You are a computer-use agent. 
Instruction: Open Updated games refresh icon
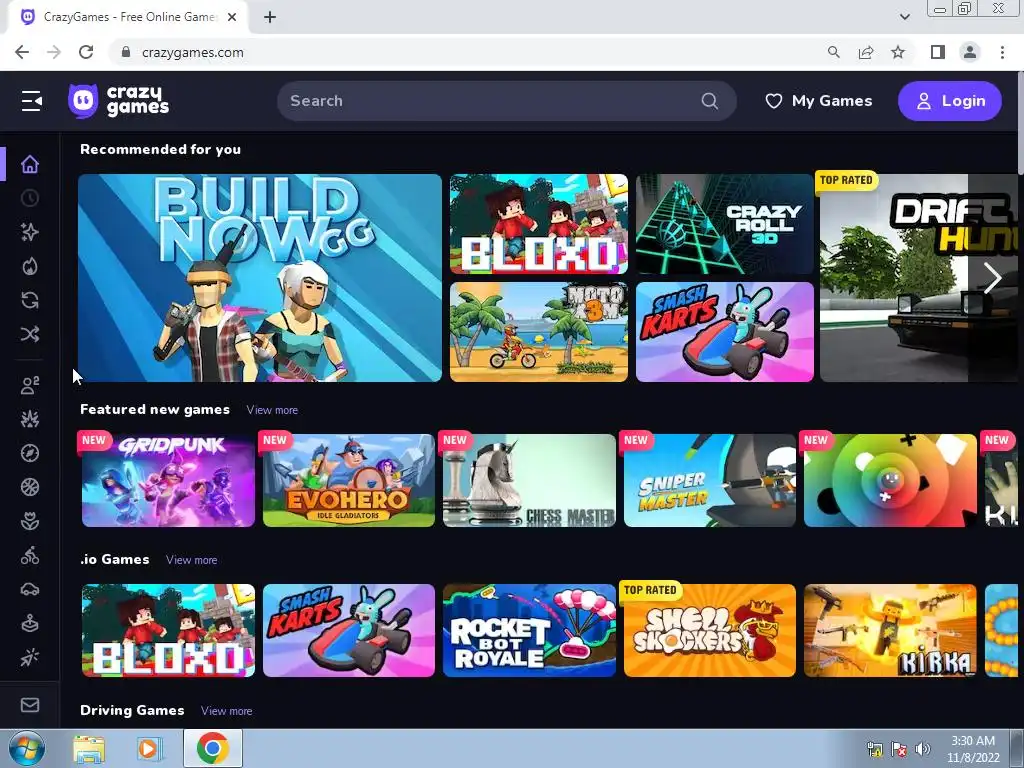click(x=30, y=300)
